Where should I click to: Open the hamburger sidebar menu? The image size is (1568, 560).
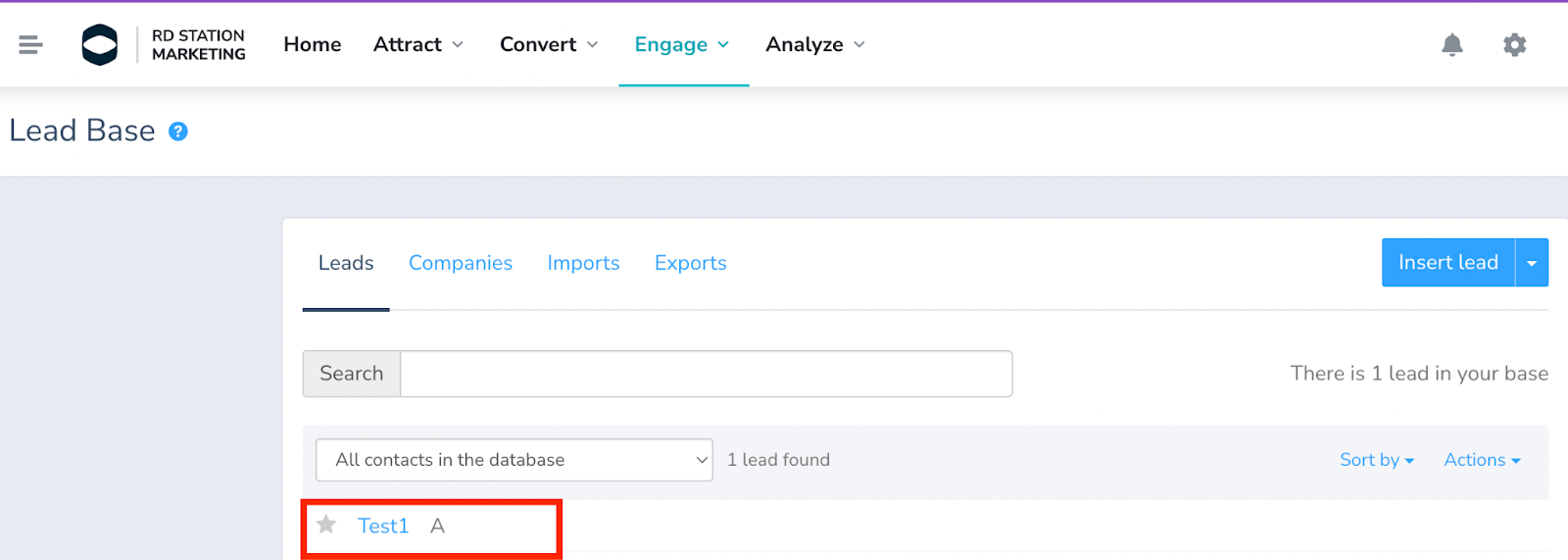coord(30,45)
